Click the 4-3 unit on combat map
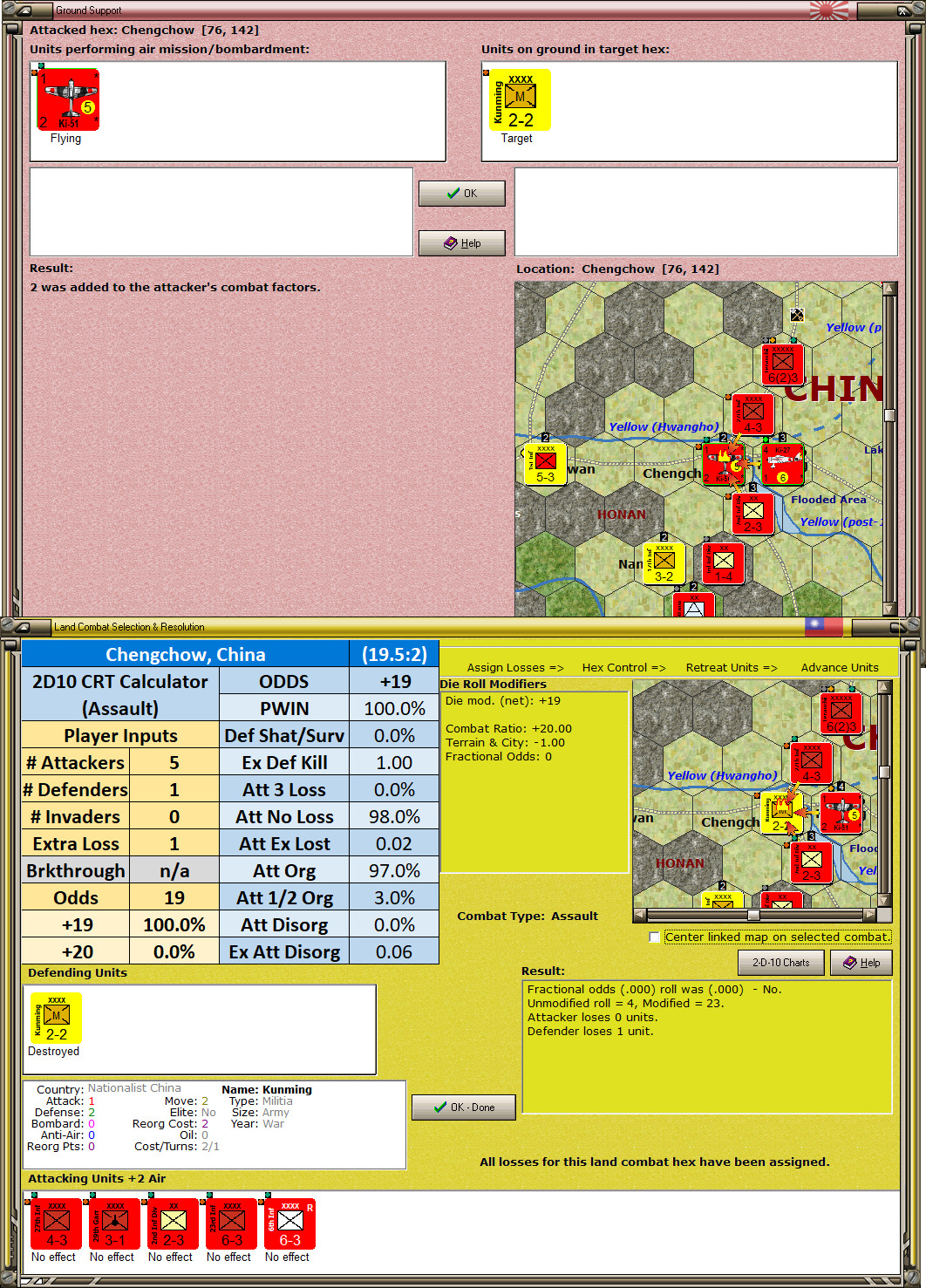The image size is (926, 1288). pyautogui.click(x=812, y=763)
